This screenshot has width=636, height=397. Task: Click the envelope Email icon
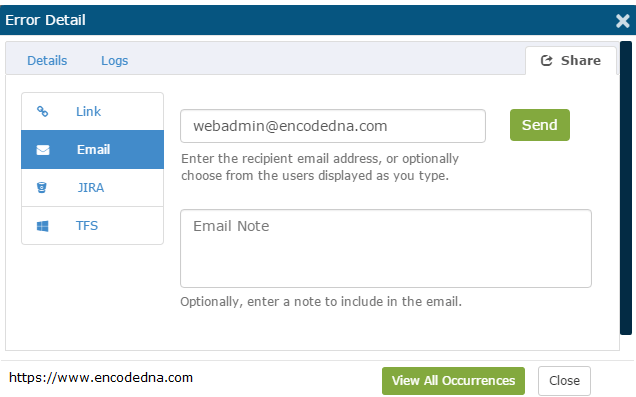click(x=43, y=150)
